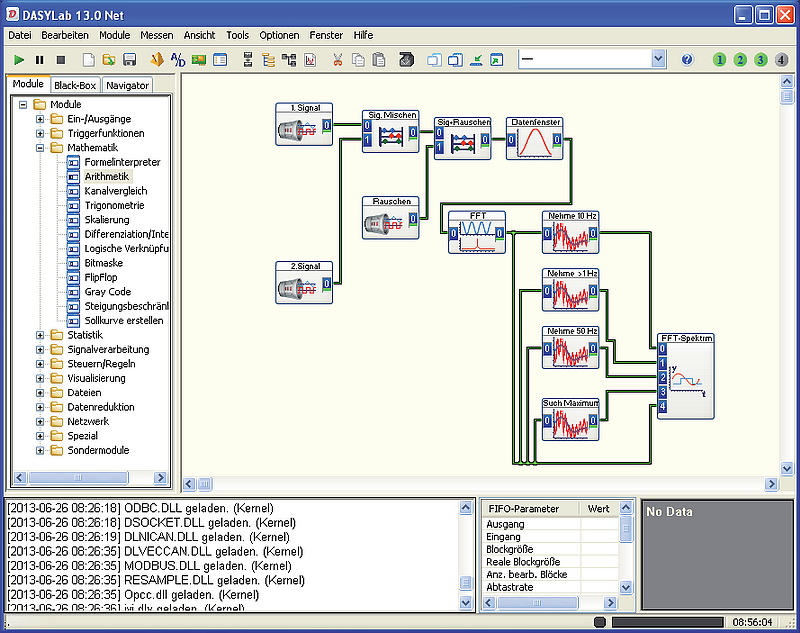Open the Optionen menu
Screen dimensions: 800x633
[279, 35]
